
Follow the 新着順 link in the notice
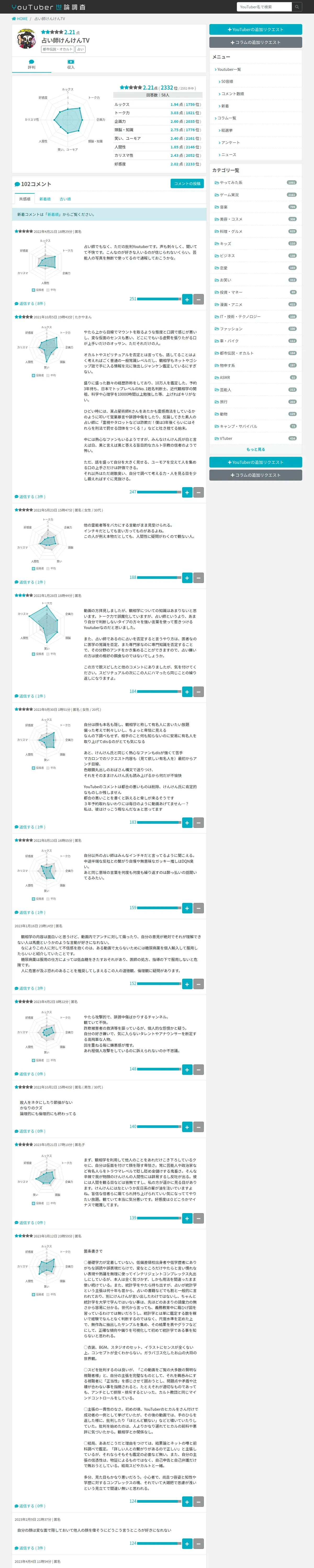[x=54, y=214]
